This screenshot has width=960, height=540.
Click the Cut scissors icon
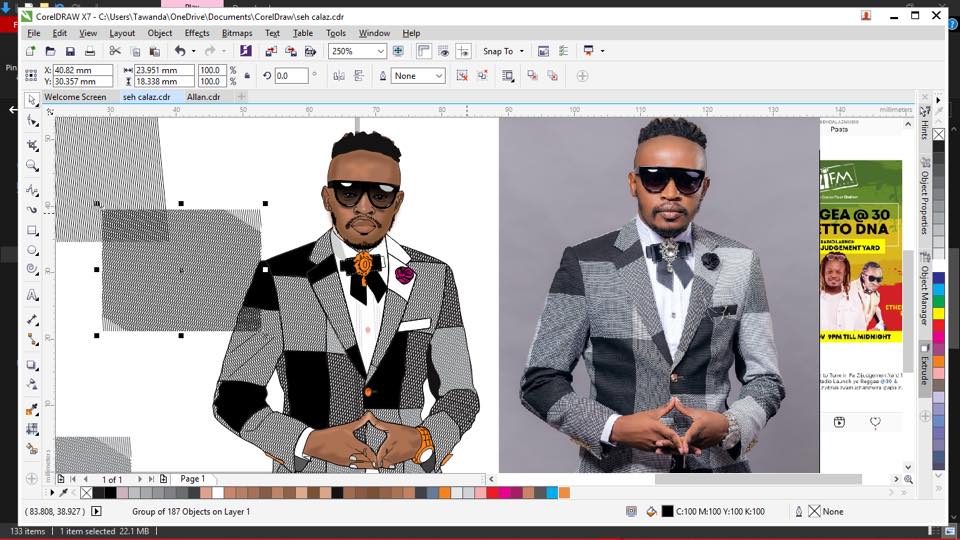[x=115, y=51]
